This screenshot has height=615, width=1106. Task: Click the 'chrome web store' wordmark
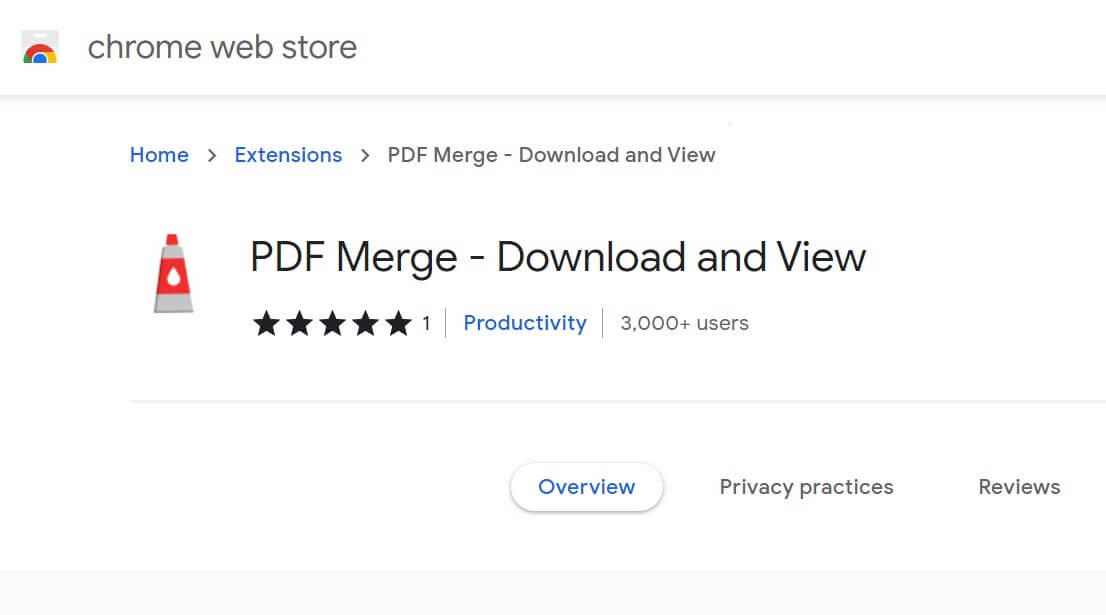click(222, 47)
